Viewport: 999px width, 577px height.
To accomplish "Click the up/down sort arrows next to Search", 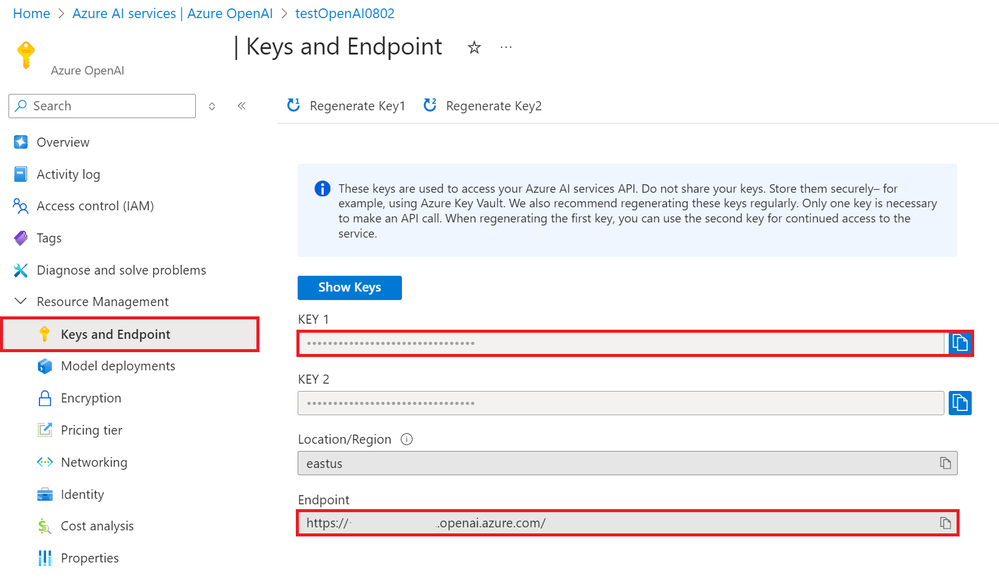I will pos(212,106).
